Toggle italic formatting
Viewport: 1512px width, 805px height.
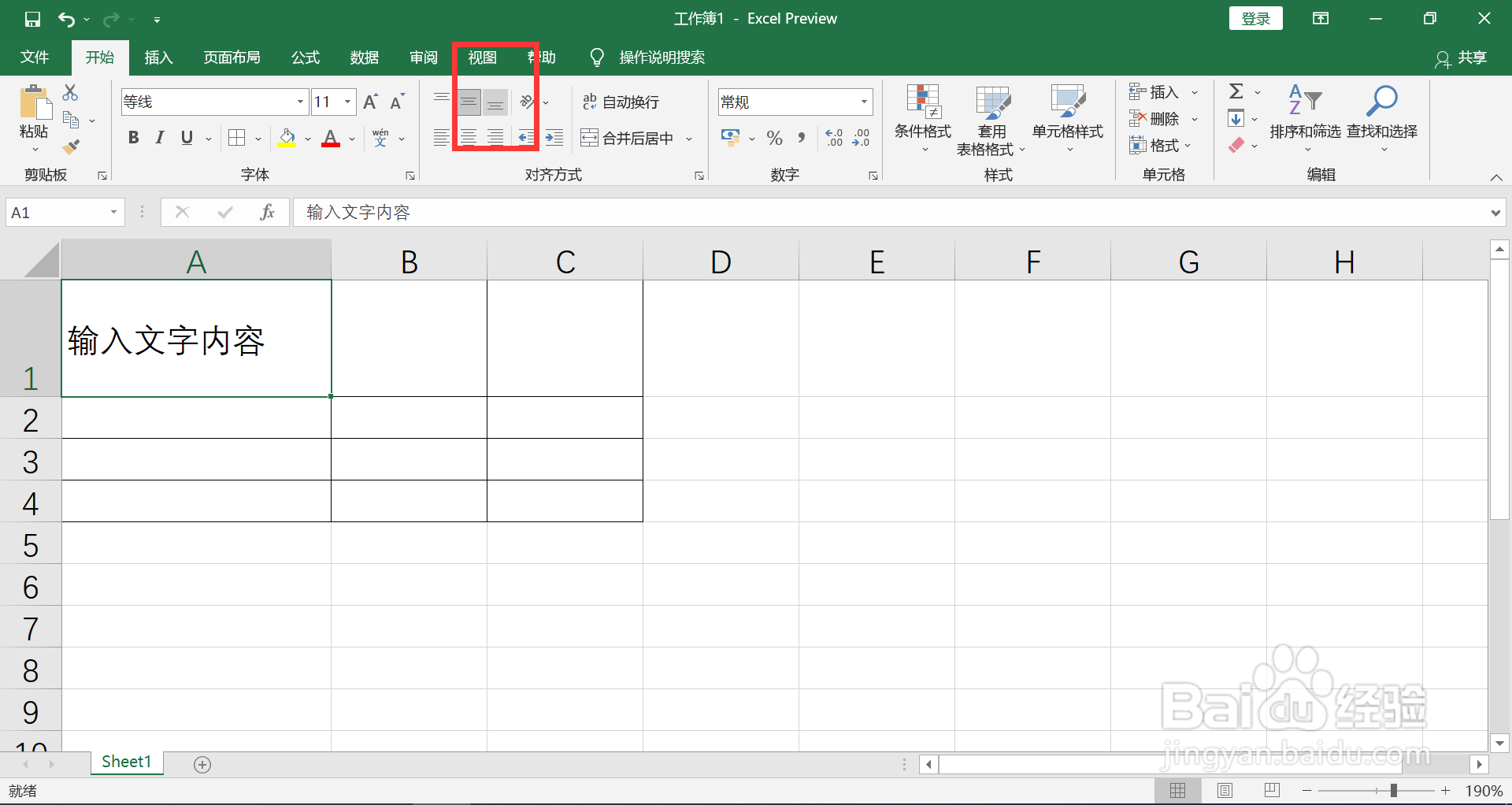click(160, 138)
